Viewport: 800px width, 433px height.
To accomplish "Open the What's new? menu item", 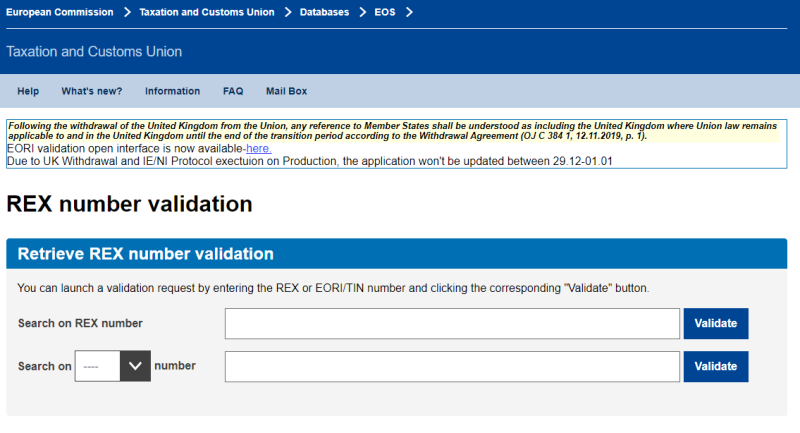I will tap(92, 91).
